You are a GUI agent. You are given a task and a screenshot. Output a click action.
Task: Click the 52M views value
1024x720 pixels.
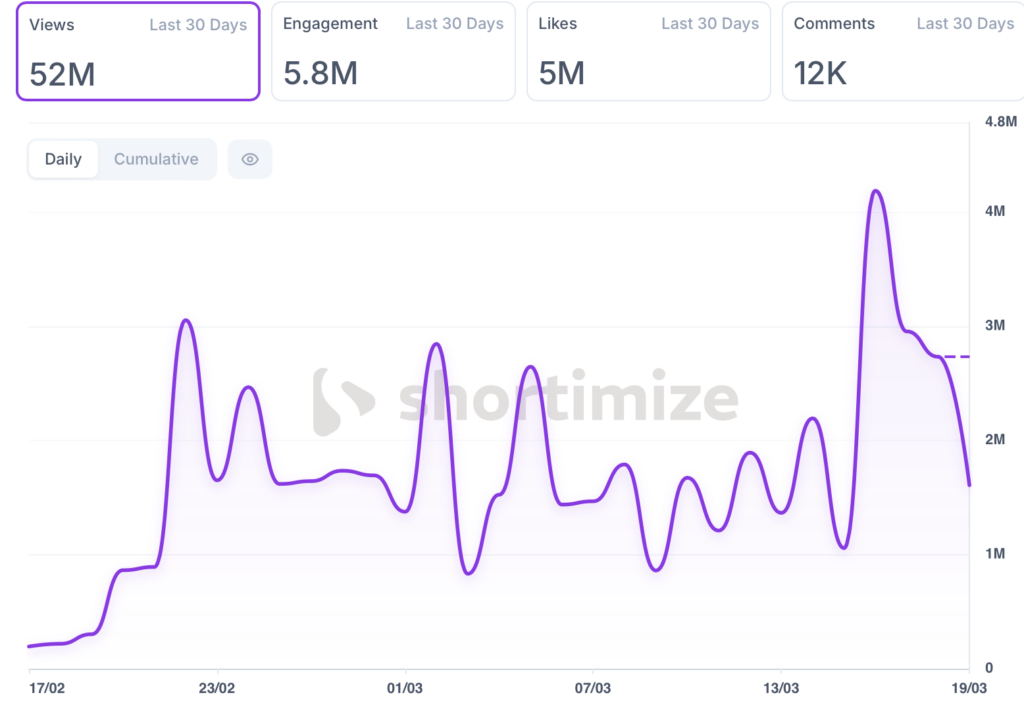(x=62, y=74)
